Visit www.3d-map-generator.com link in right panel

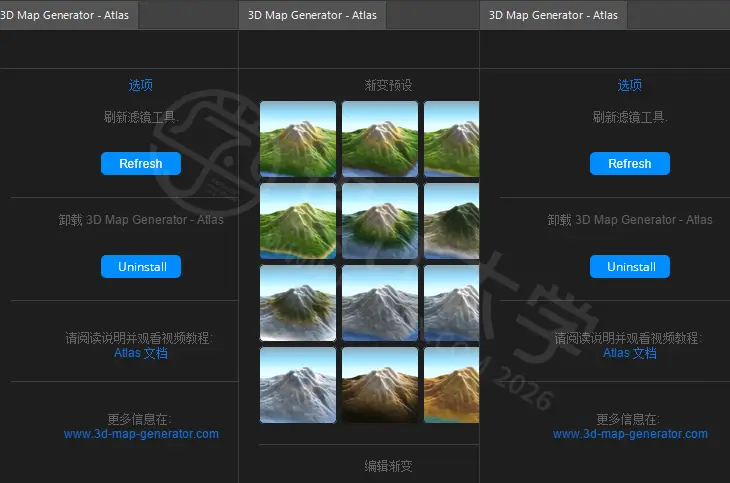pos(630,434)
